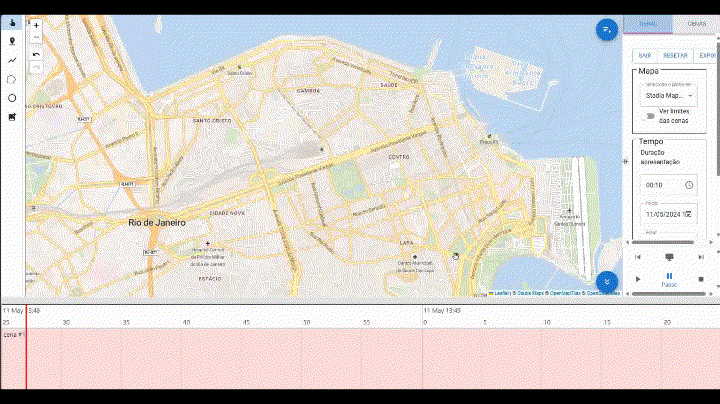Select the circle drawing tool

pos(12,98)
